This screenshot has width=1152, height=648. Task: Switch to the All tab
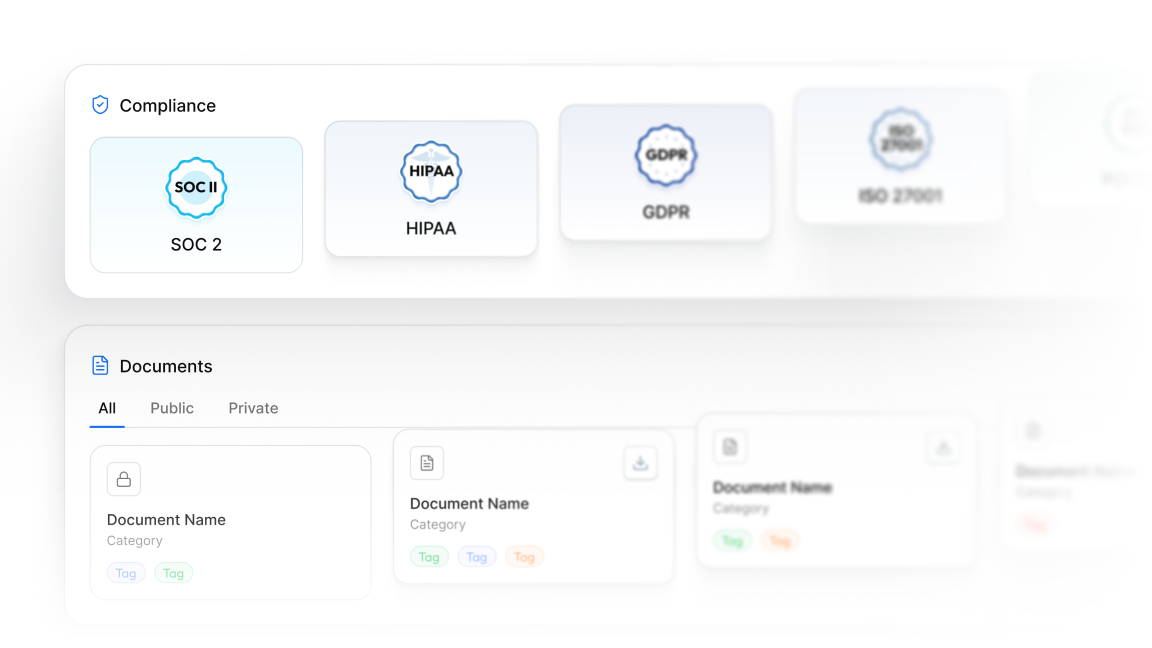tap(107, 408)
